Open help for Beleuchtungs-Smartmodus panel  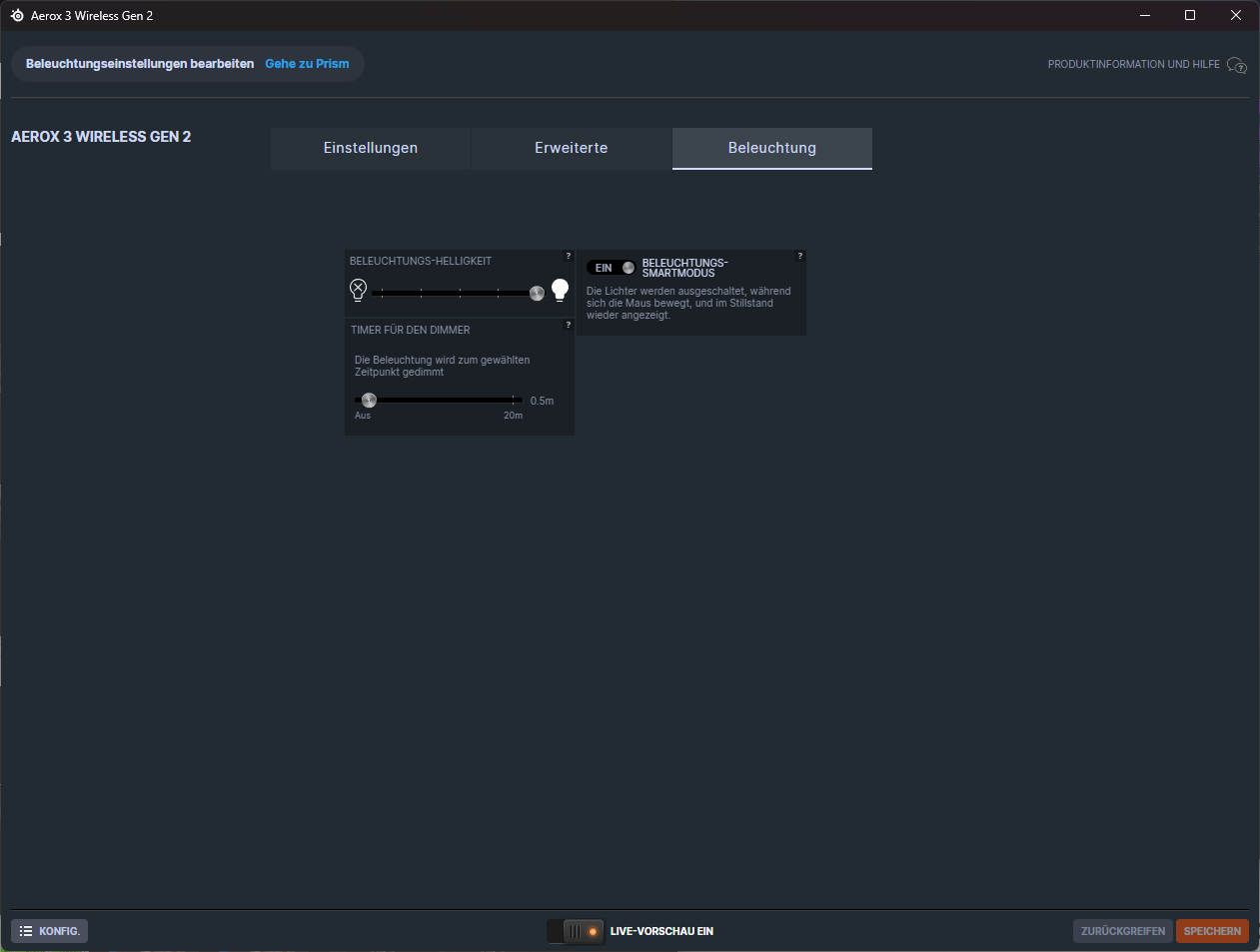click(799, 257)
